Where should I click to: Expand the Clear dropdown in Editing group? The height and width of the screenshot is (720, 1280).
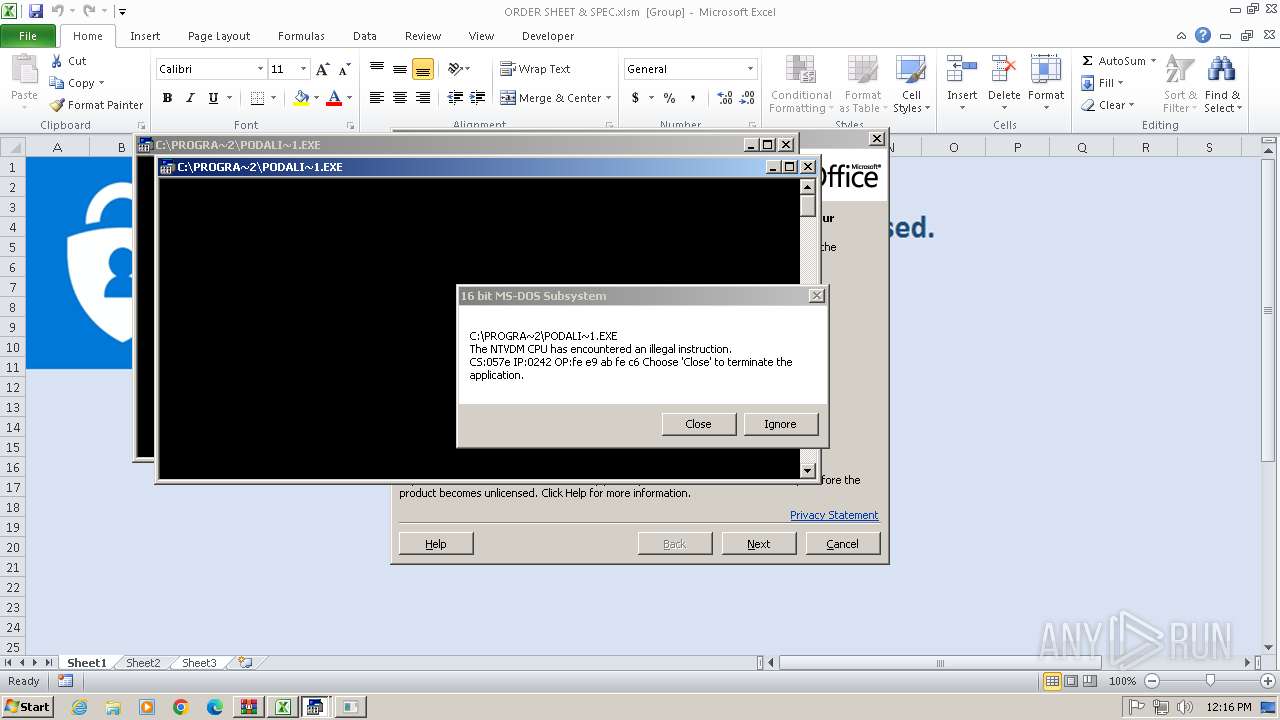click(x=1131, y=105)
